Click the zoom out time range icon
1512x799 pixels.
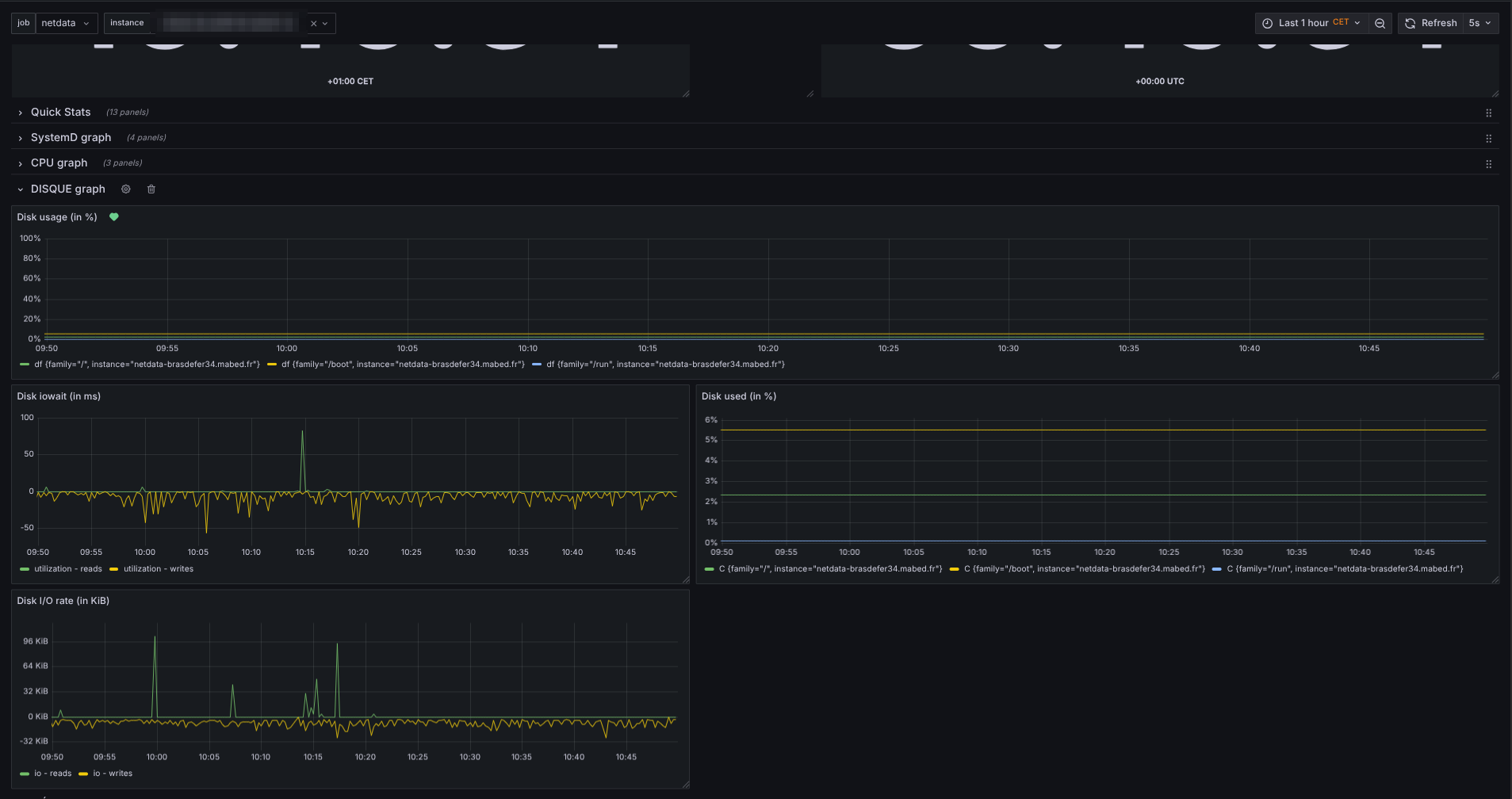pyautogui.click(x=1380, y=24)
